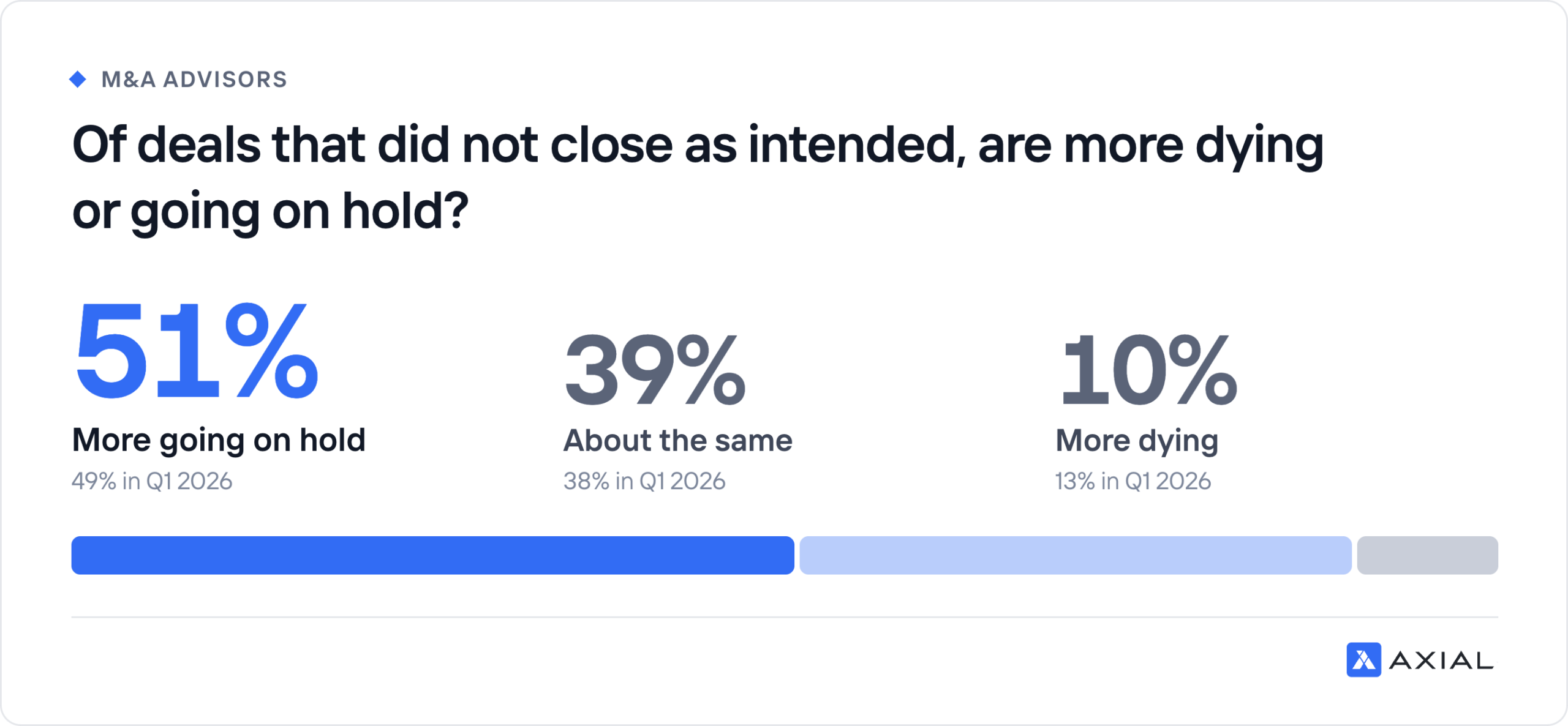Viewport: 1568px width, 726px height.
Task: Click the '13% in Q1 2026' note
Action: 1133,481
